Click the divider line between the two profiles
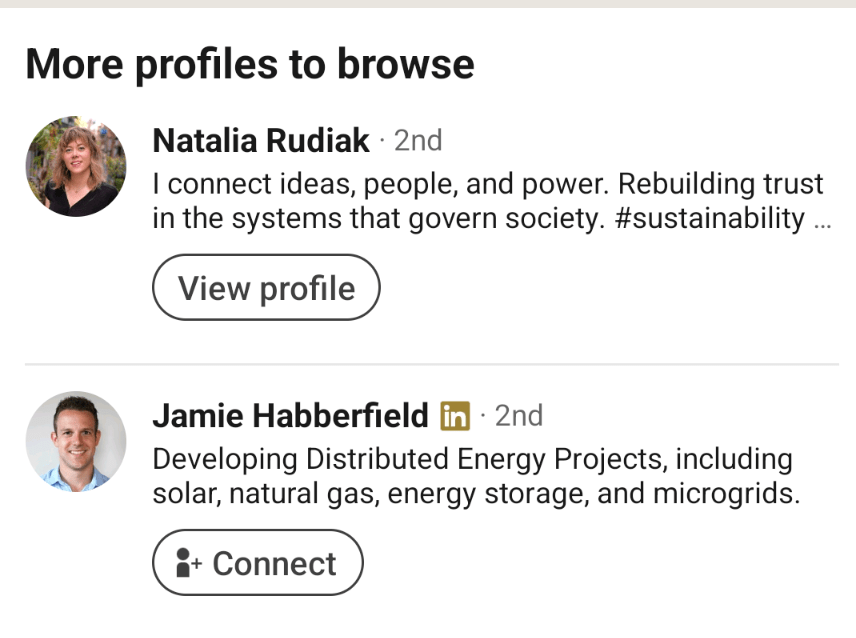The image size is (856, 638). point(431,364)
